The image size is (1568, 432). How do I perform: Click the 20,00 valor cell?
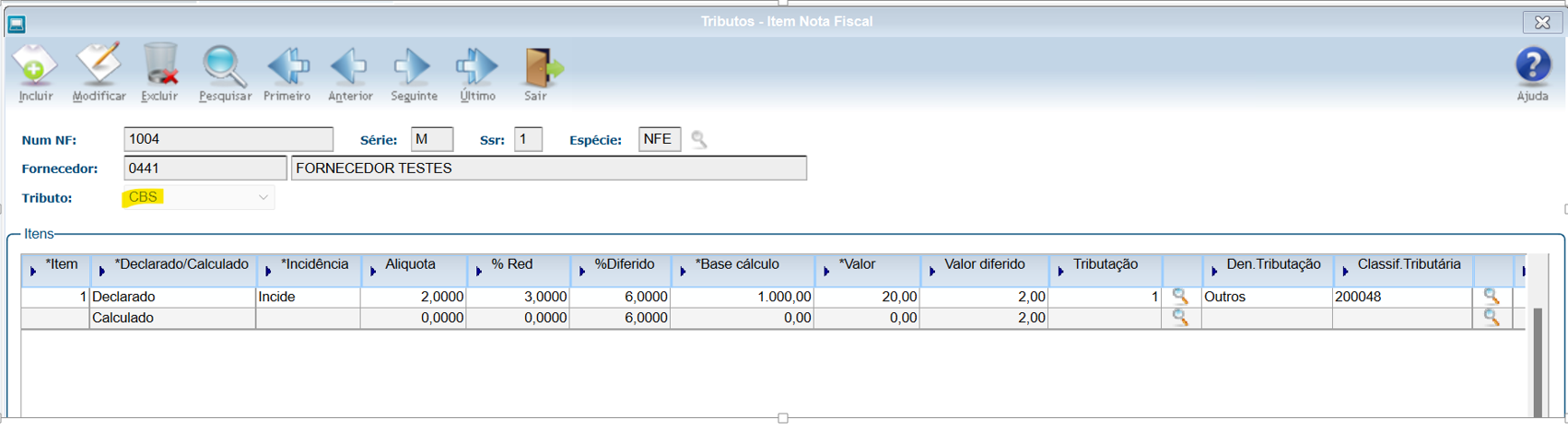coord(868,297)
